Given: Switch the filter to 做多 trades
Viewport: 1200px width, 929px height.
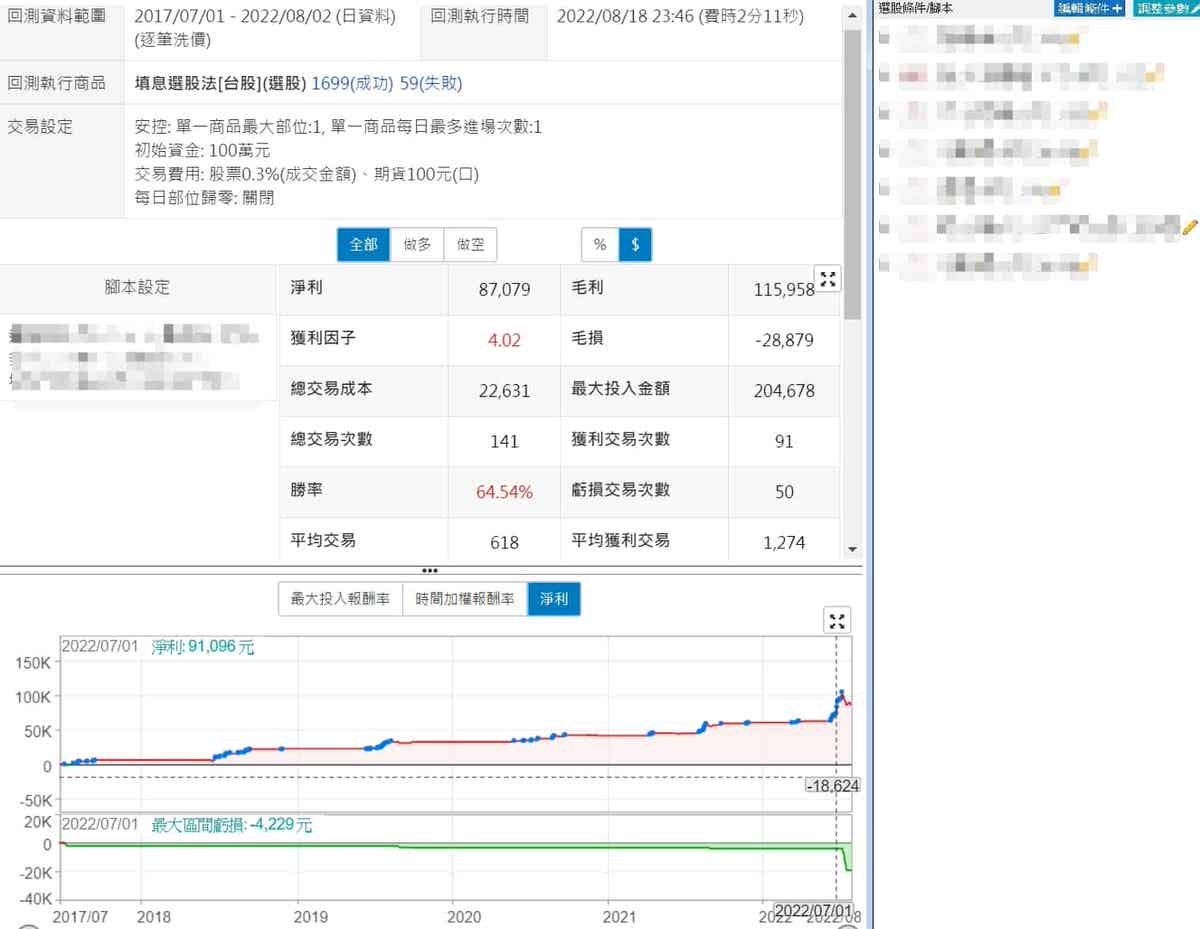Looking at the screenshot, I should pos(417,245).
